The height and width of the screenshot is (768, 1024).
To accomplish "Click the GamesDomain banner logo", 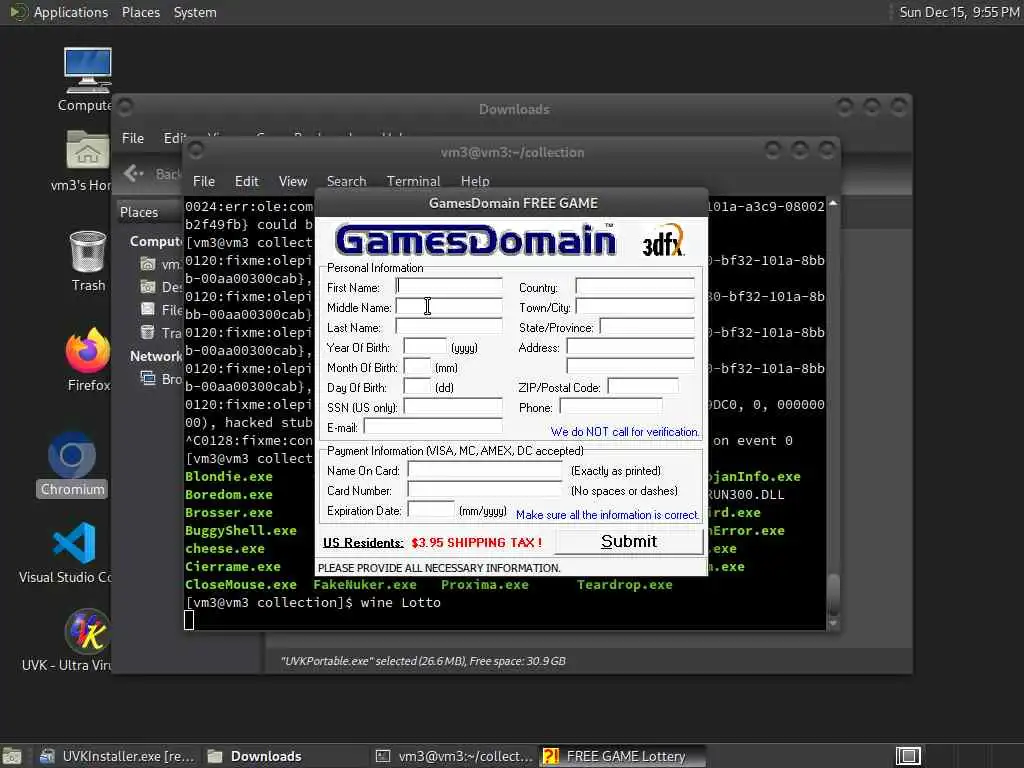I will coord(475,240).
